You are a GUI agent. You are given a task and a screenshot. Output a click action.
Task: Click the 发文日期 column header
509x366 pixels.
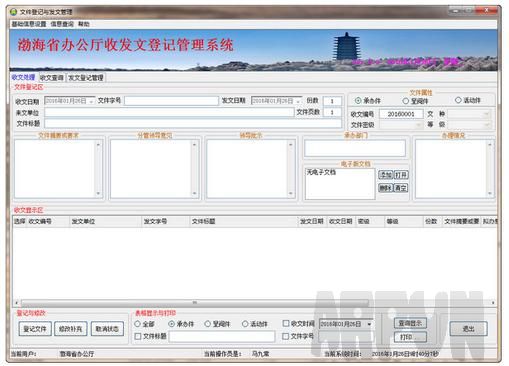(x=313, y=221)
